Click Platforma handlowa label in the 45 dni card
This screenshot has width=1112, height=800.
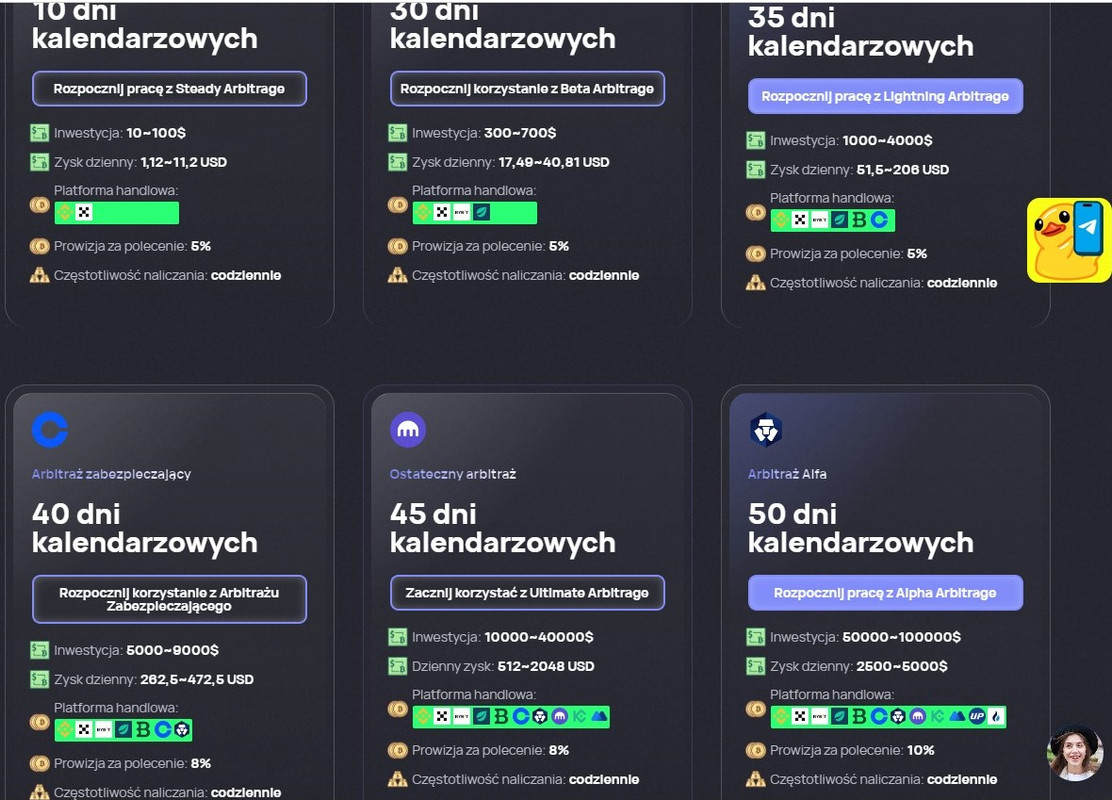(x=474, y=695)
